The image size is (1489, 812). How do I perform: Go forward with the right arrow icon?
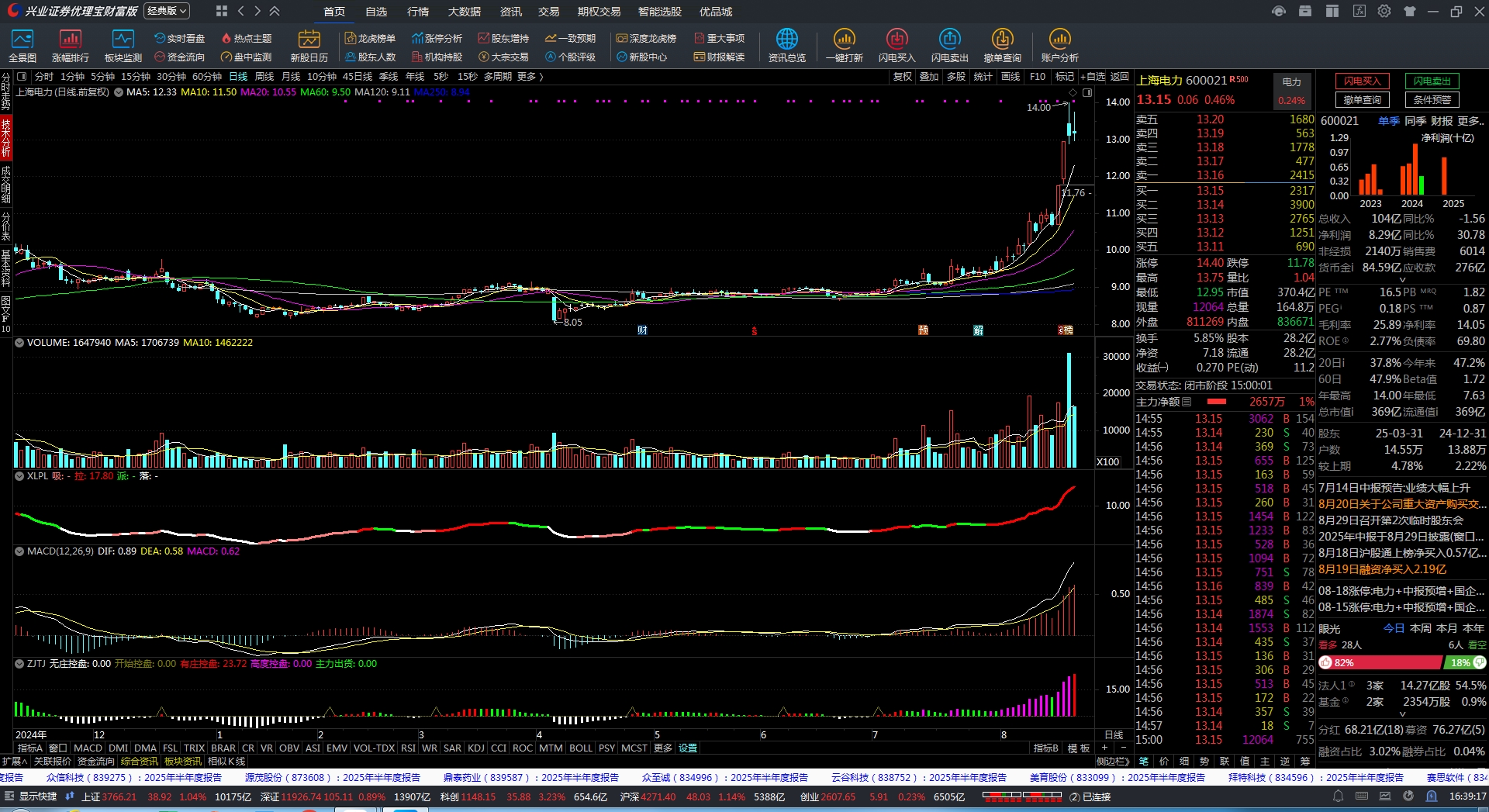click(257, 11)
